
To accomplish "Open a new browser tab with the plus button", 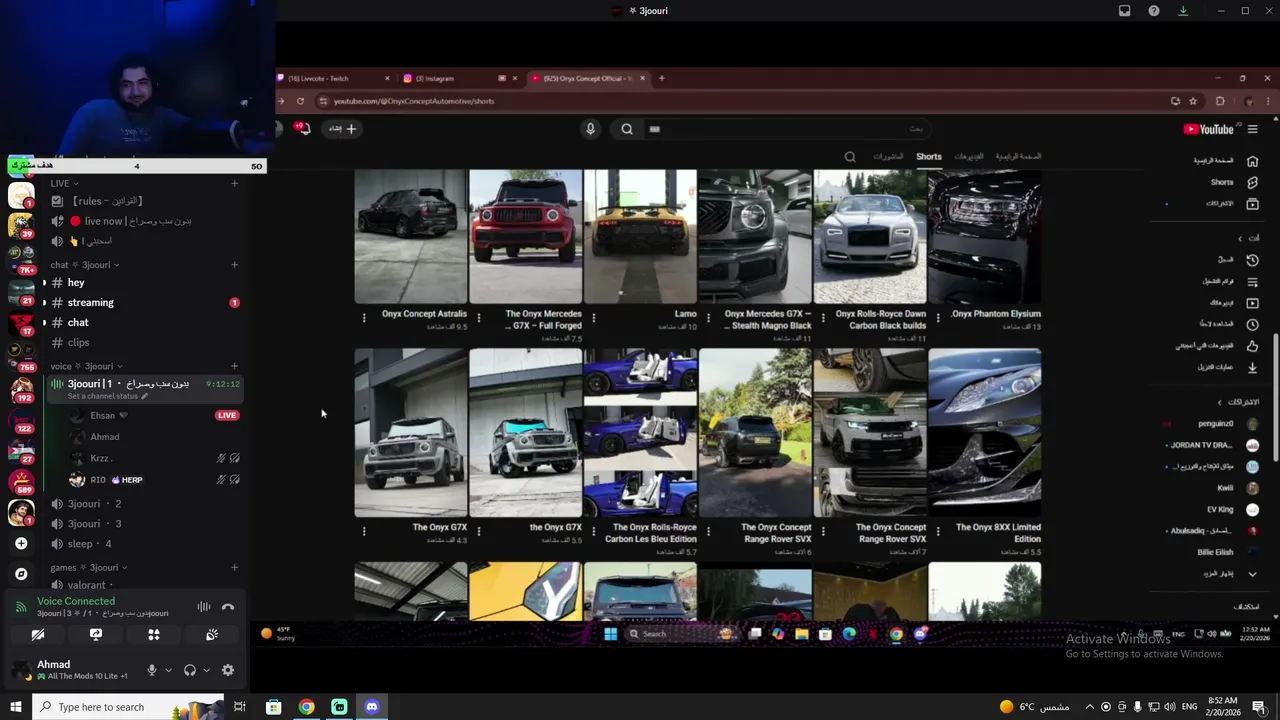I will (661, 78).
